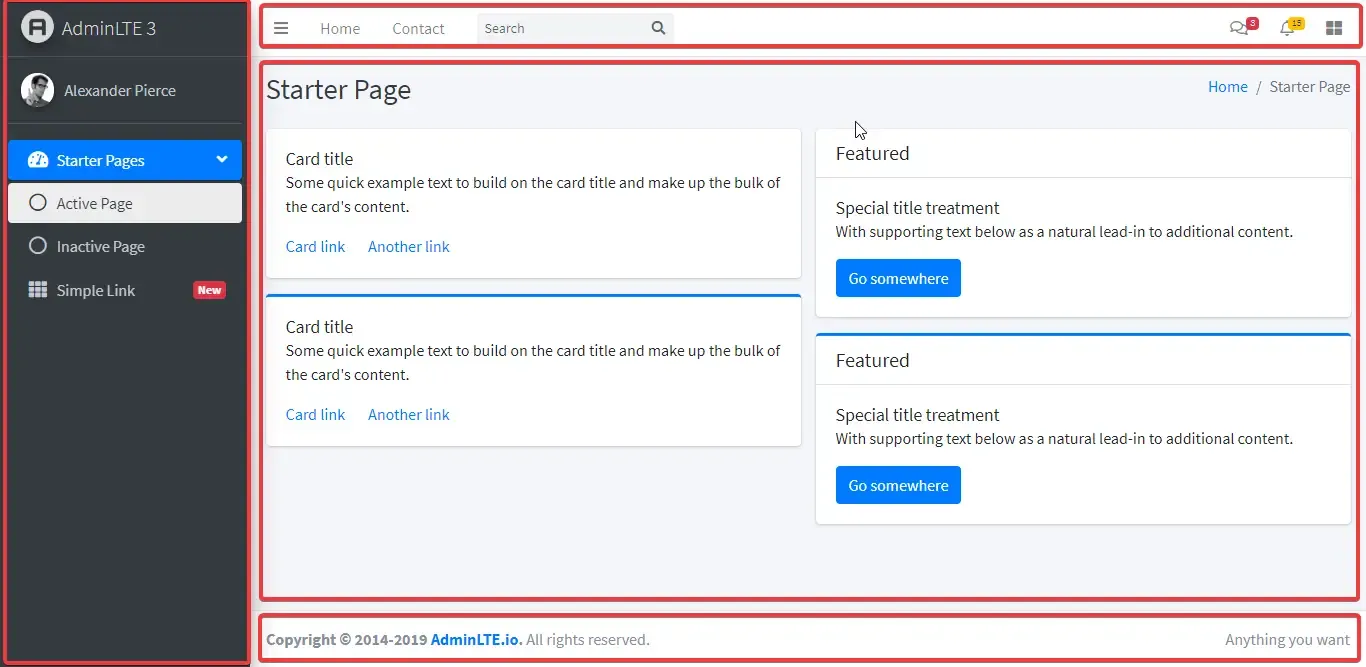The width and height of the screenshot is (1366, 667).
Task: Click the grid icon in top right navbar
Action: 1334,28
